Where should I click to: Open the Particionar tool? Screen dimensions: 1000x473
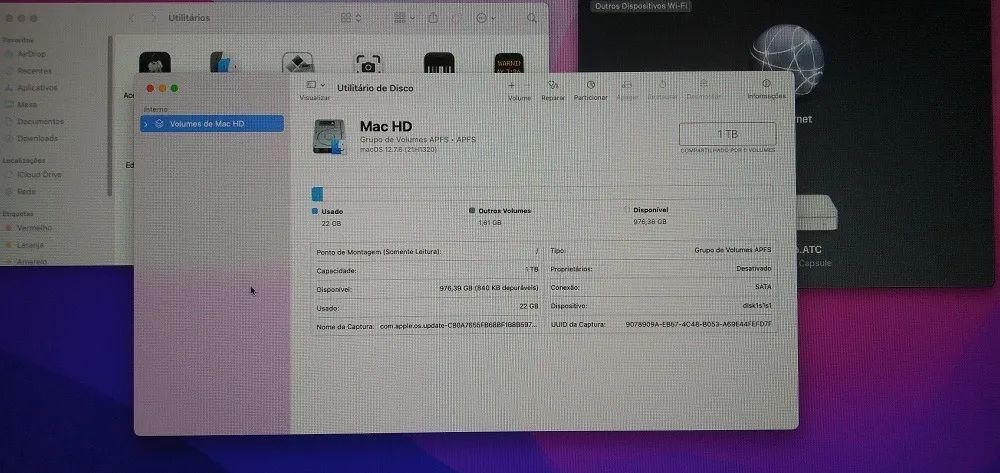coord(591,85)
